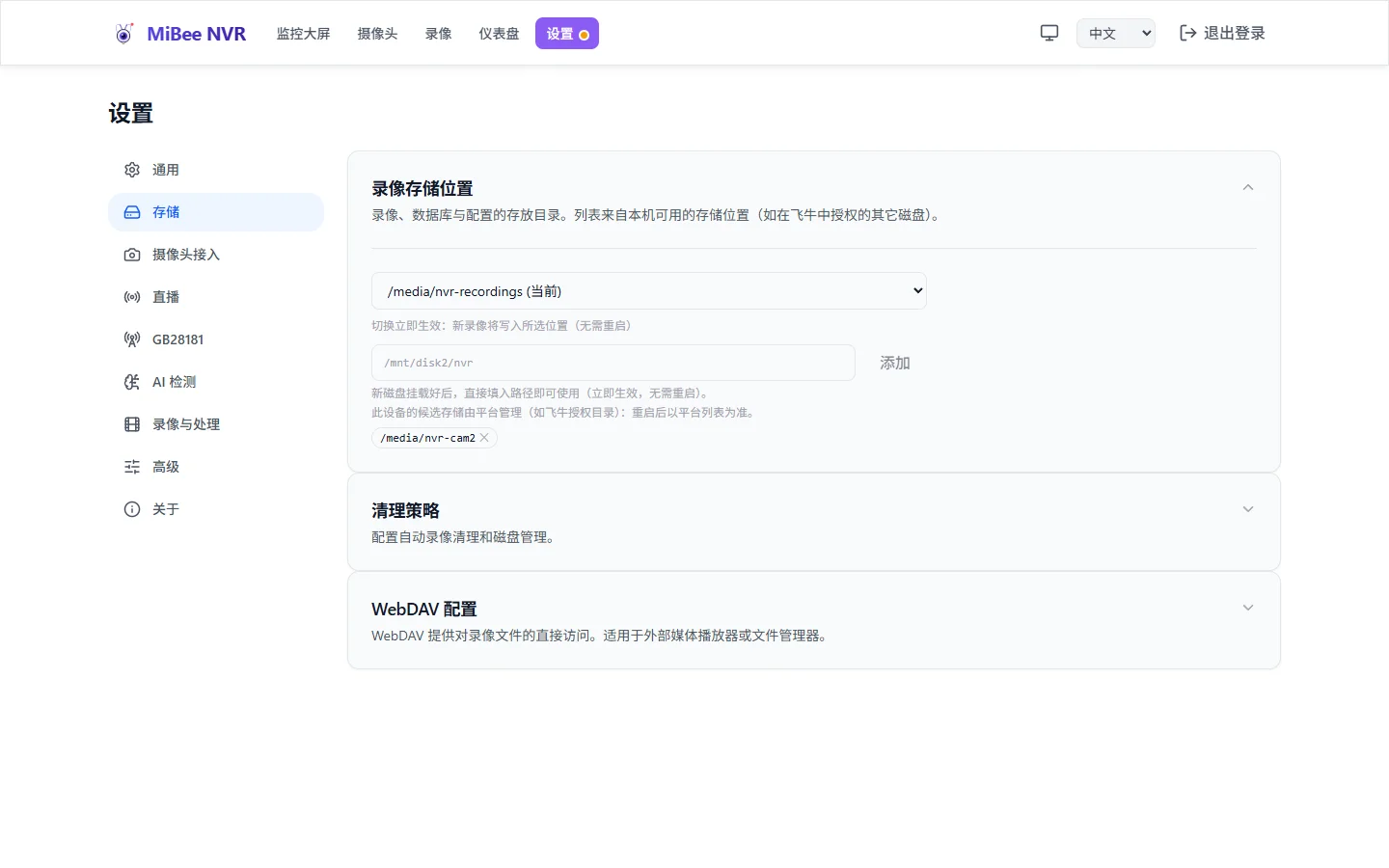Collapse the 录像存储位置 section chevron

click(1248, 187)
